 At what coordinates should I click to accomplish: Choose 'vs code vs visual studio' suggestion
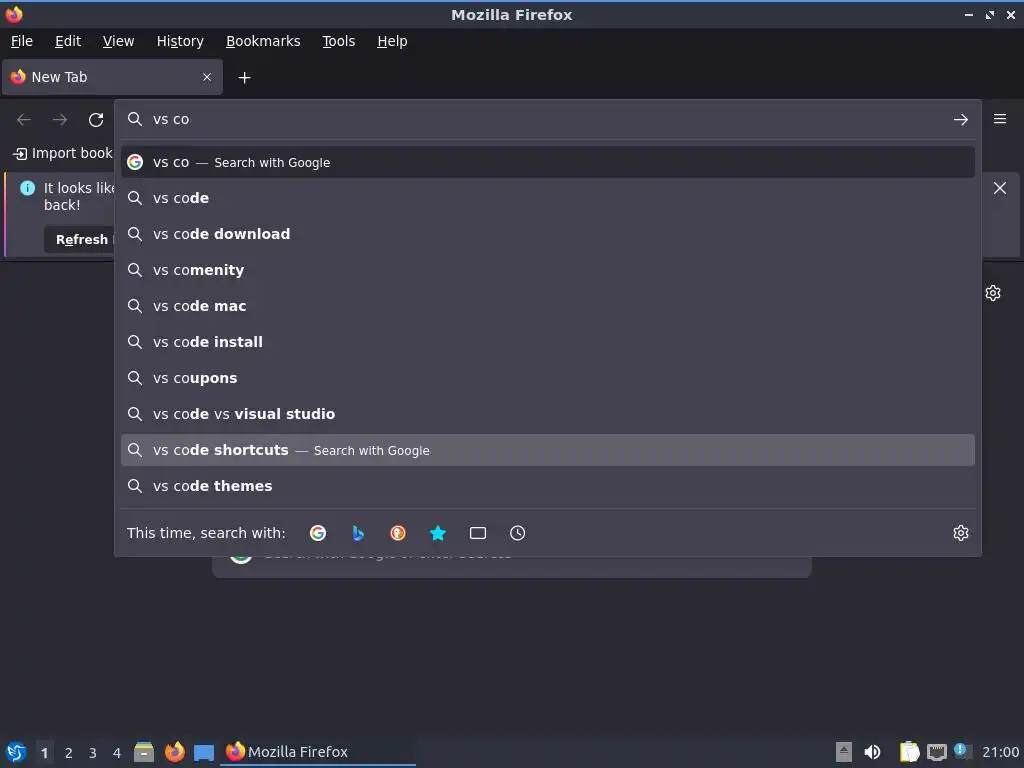click(547, 414)
